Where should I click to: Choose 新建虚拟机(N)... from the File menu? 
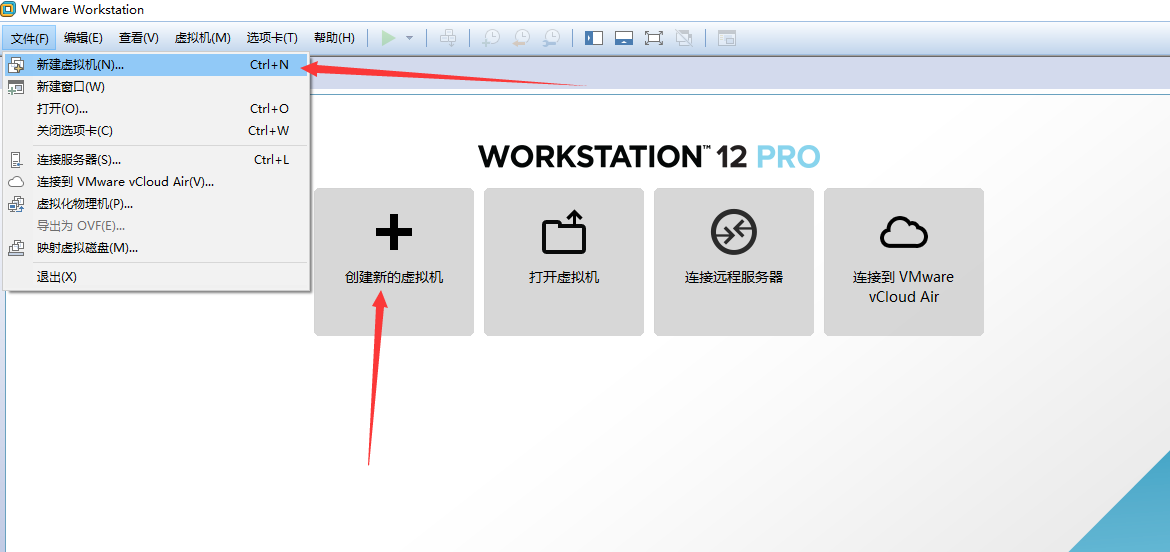pos(155,65)
